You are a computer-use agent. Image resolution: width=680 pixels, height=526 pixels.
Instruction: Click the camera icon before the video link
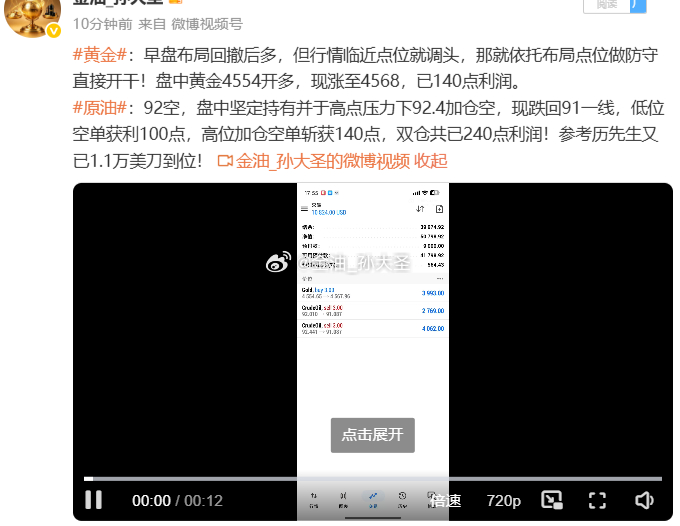(225, 161)
